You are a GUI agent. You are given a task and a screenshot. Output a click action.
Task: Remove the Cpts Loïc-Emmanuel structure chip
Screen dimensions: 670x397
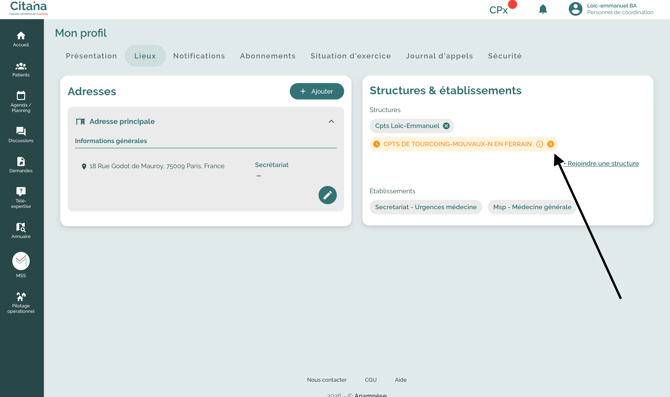pyautogui.click(x=446, y=126)
